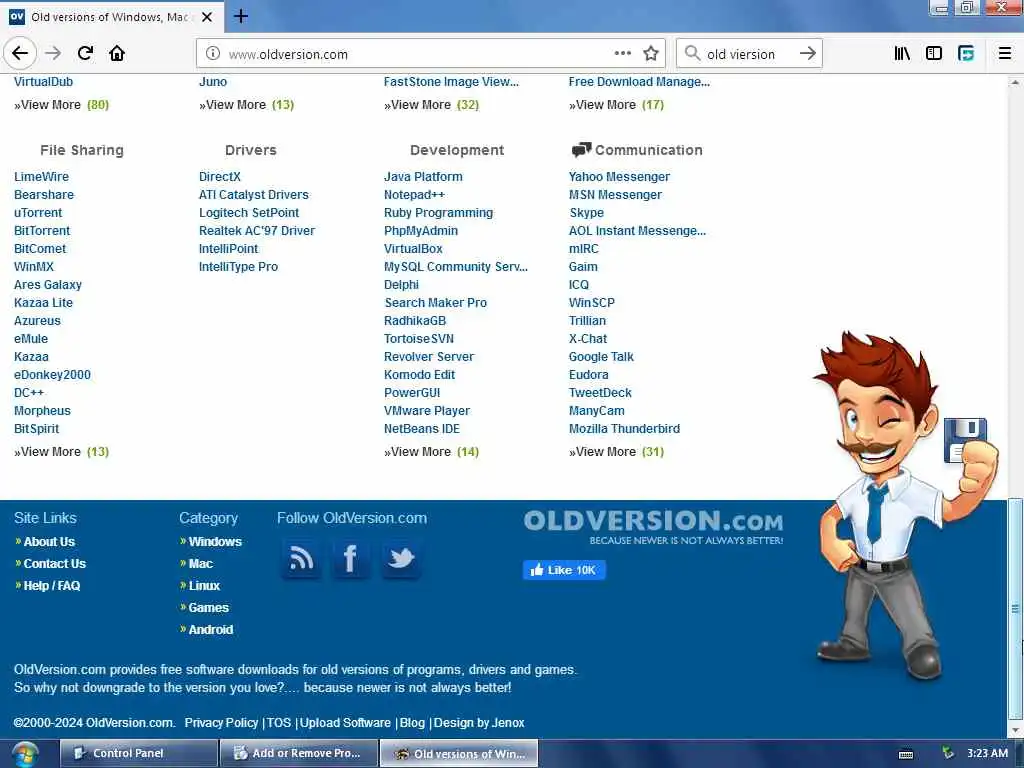Open the Help / FAQ link
Viewport: 1024px width, 768px height.
52,586
